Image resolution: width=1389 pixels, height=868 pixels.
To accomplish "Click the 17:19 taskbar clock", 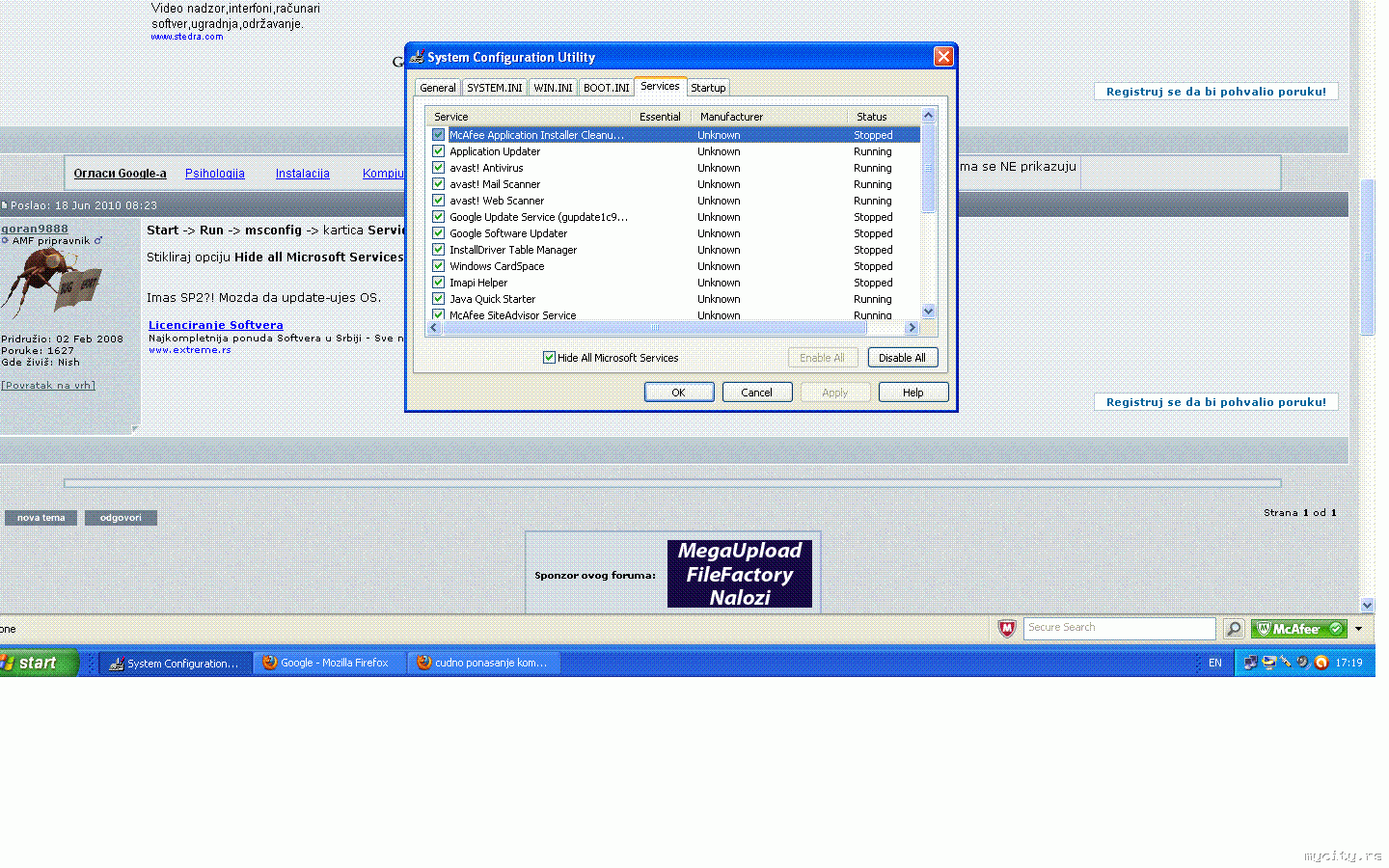I will [x=1349, y=663].
